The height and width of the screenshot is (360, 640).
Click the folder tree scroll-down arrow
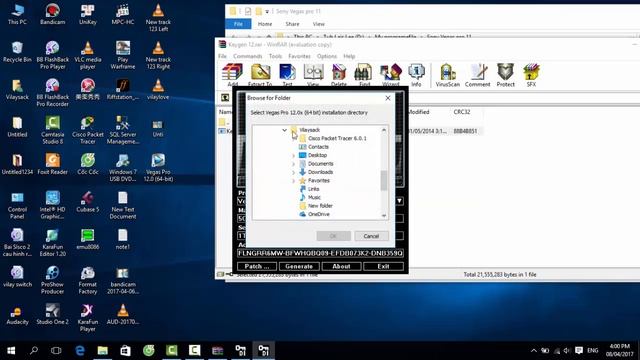pyautogui.click(x=384, y=216)
